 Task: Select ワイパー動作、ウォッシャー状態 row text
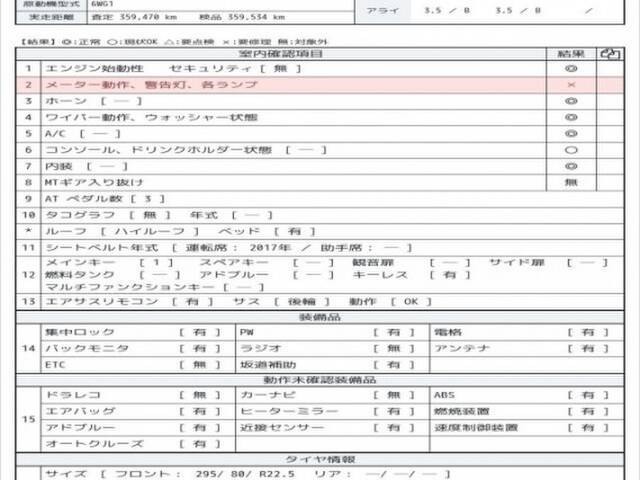click(x=151, y=118)
